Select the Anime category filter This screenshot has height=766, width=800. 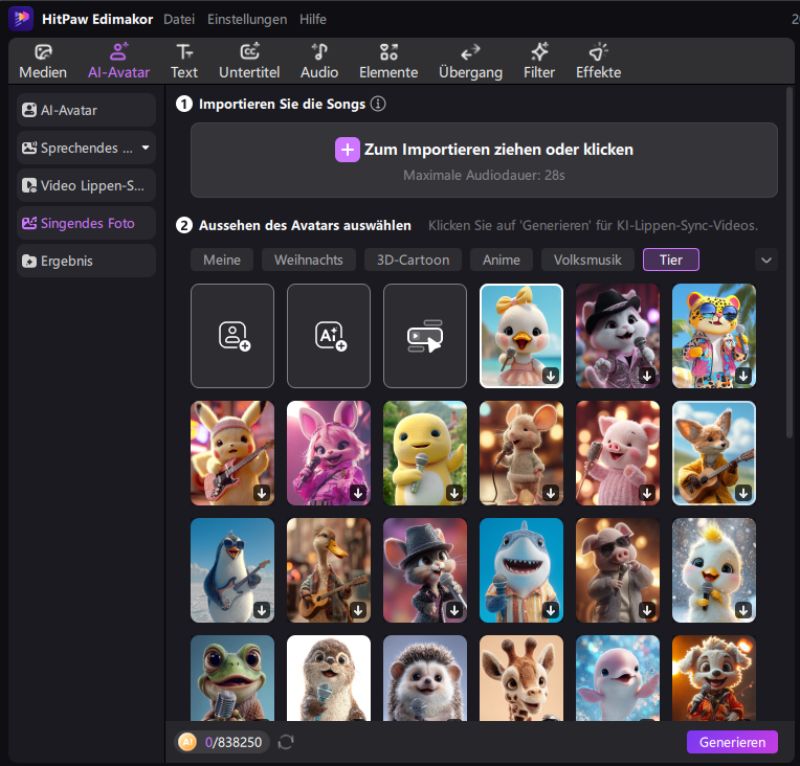(501, 260)
